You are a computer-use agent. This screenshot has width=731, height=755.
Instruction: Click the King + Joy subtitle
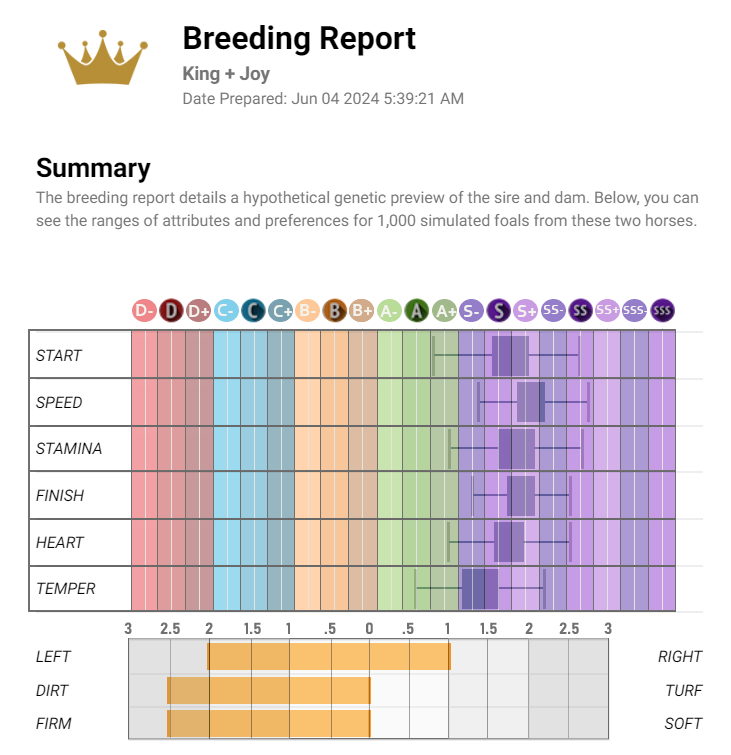pyautogui.click(x=226, y=74)
